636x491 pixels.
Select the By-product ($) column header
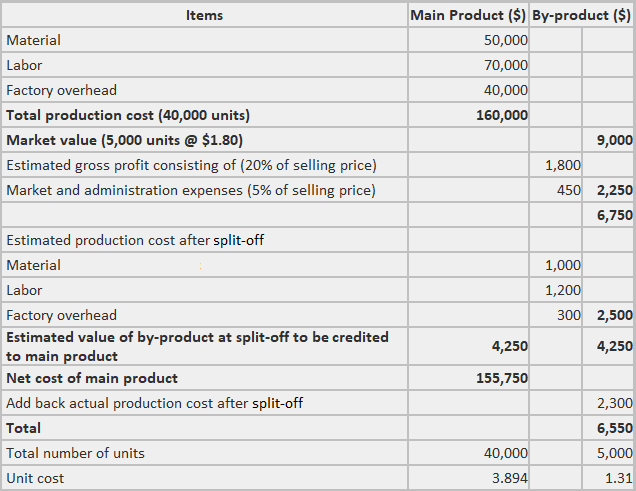pyautogui.click(x=582, y=15)
